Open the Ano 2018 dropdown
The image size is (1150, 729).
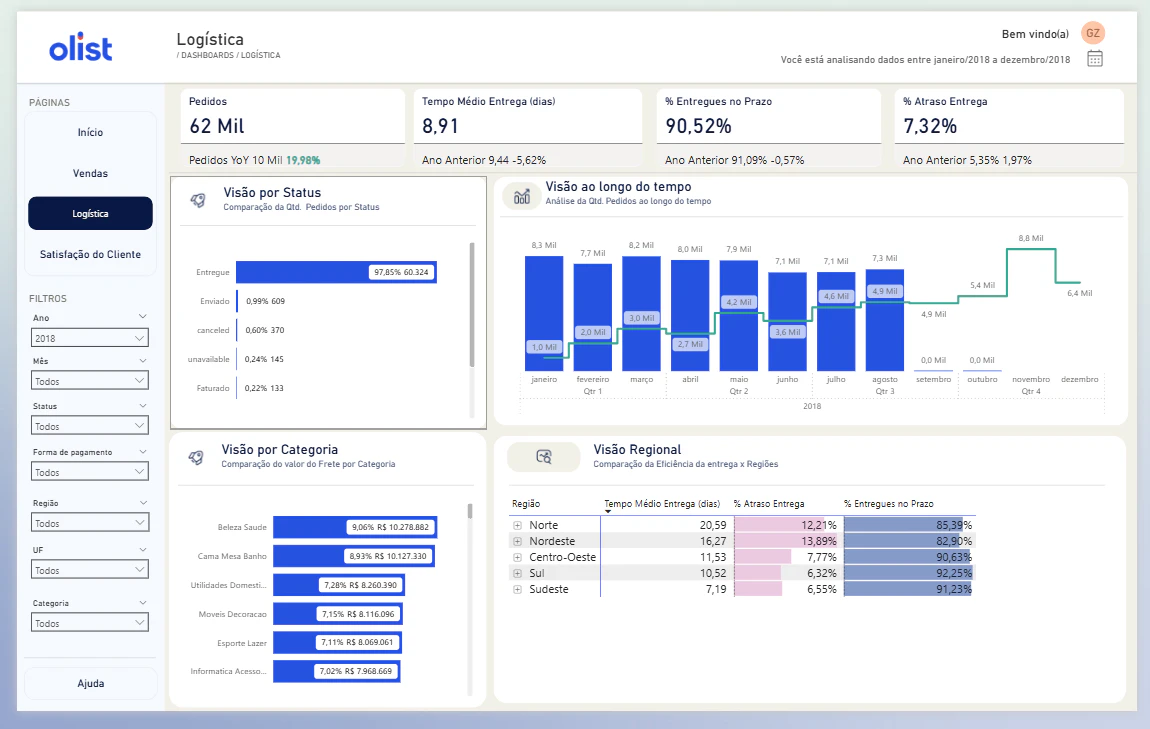tap(89, 338)
